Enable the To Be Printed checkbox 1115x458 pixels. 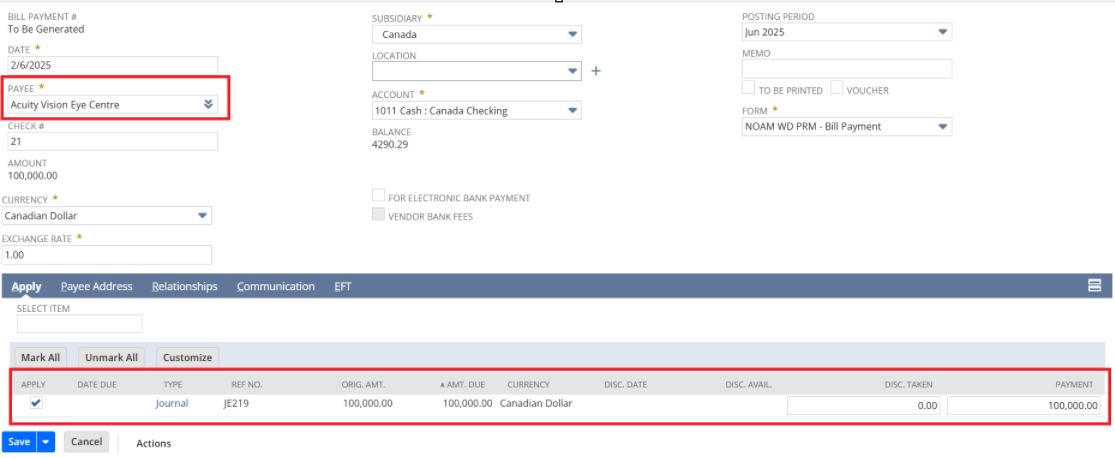[x=748, y=87]
